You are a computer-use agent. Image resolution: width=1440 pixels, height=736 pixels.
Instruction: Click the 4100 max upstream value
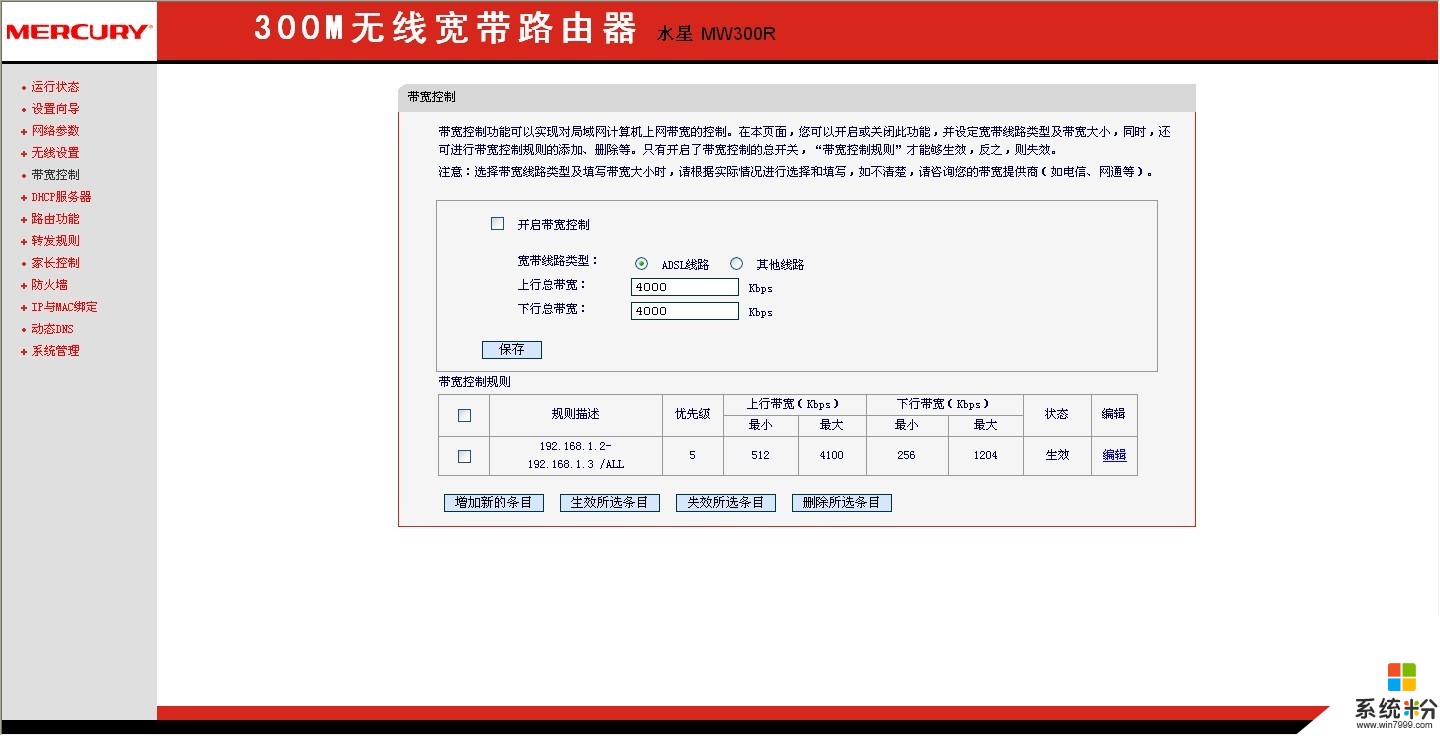pyautogui.click(x=831, y=455)
